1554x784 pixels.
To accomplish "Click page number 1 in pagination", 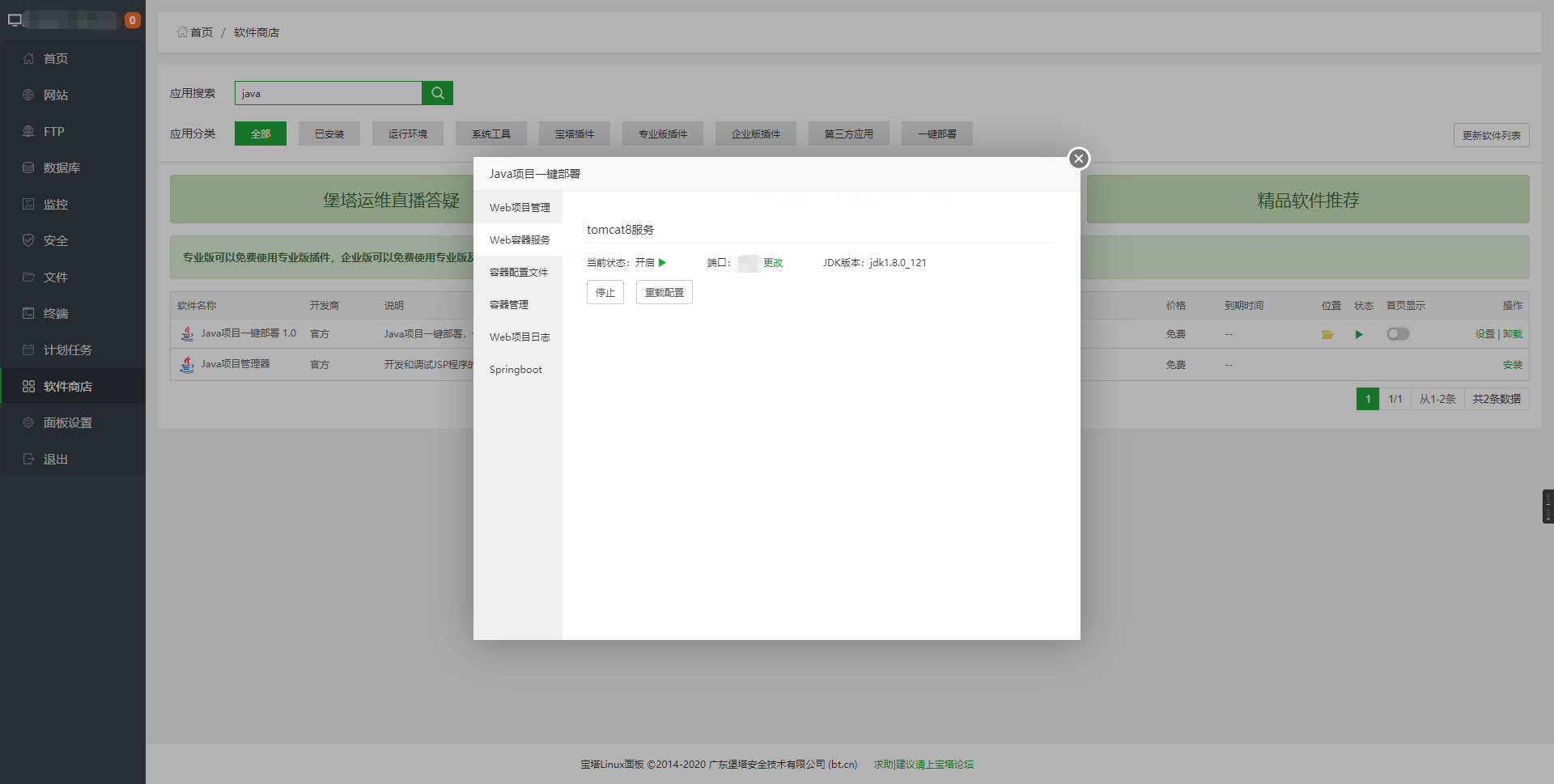I will 1368,399.
